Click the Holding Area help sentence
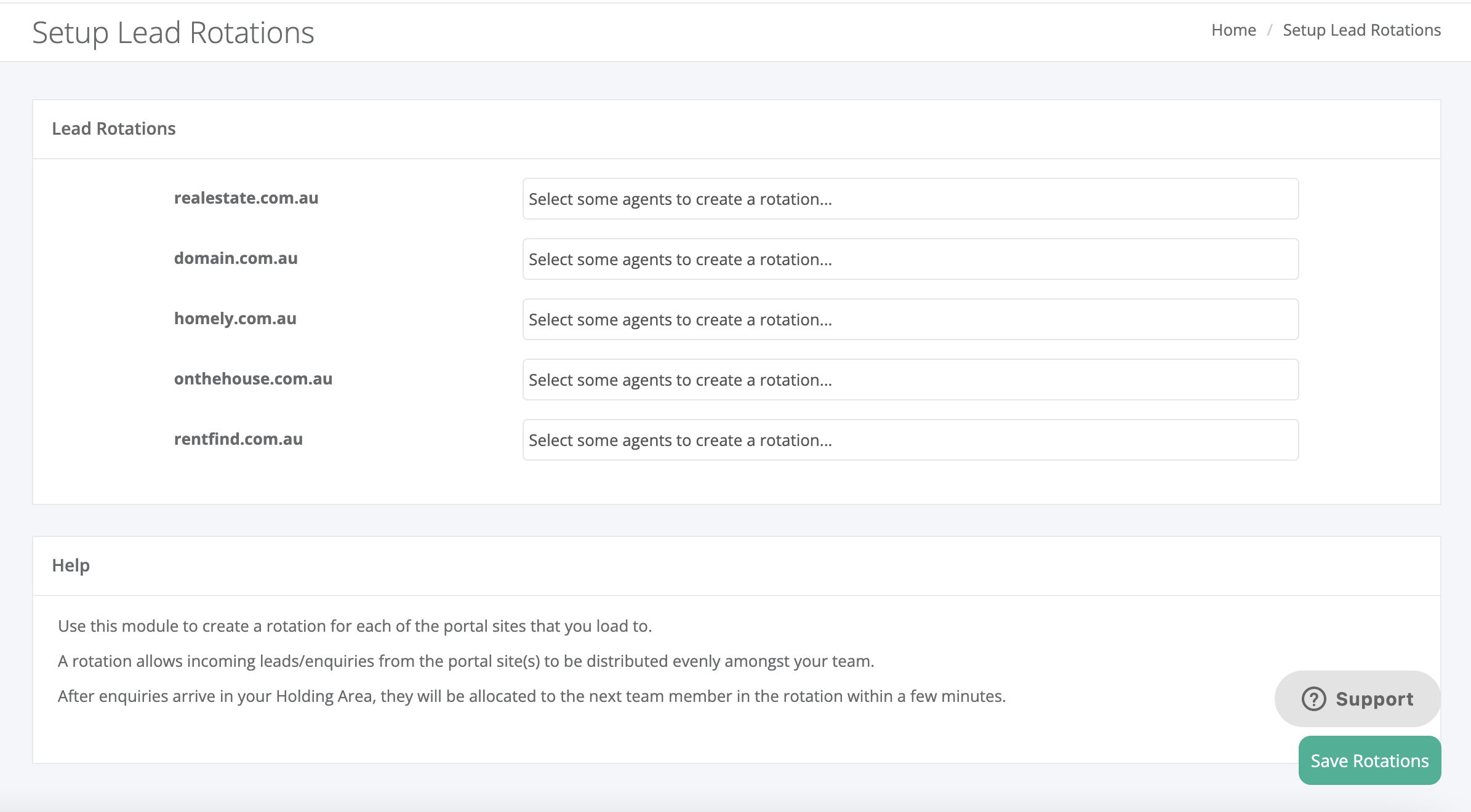 tap(531, 696)
